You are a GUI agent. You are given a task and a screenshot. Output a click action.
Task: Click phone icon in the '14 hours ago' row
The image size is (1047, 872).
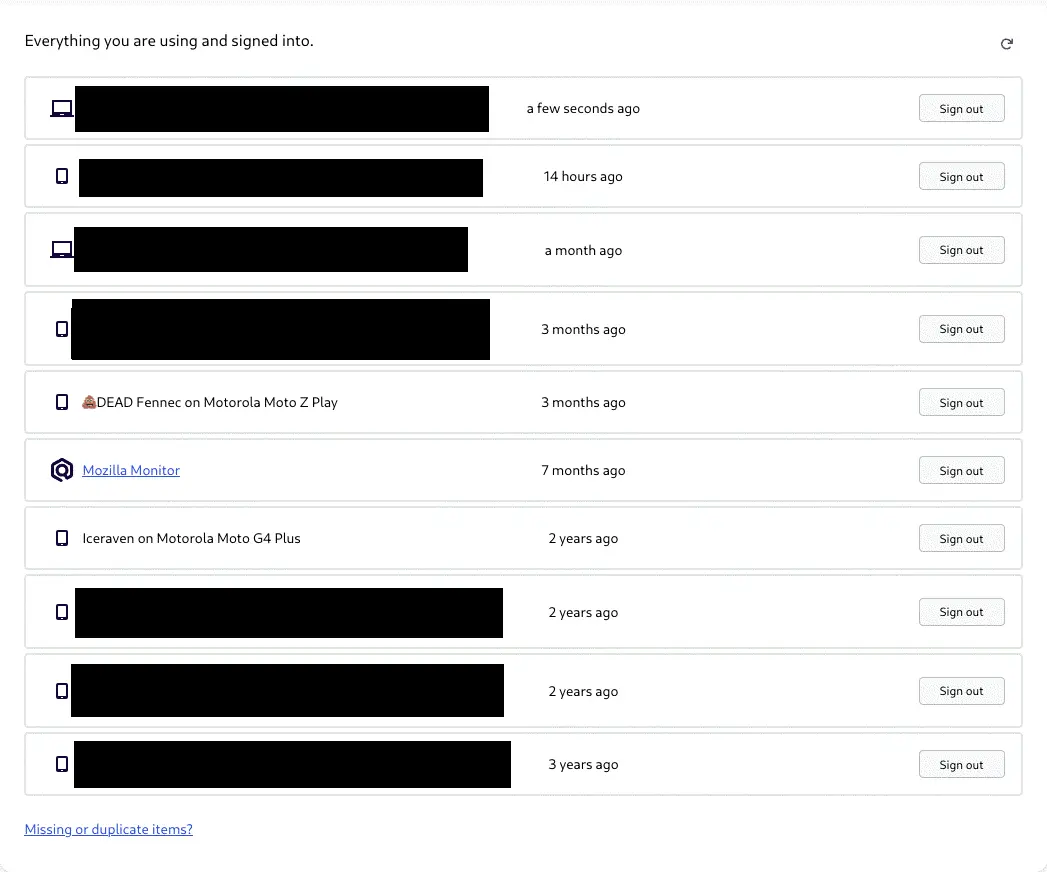point(62,176)
